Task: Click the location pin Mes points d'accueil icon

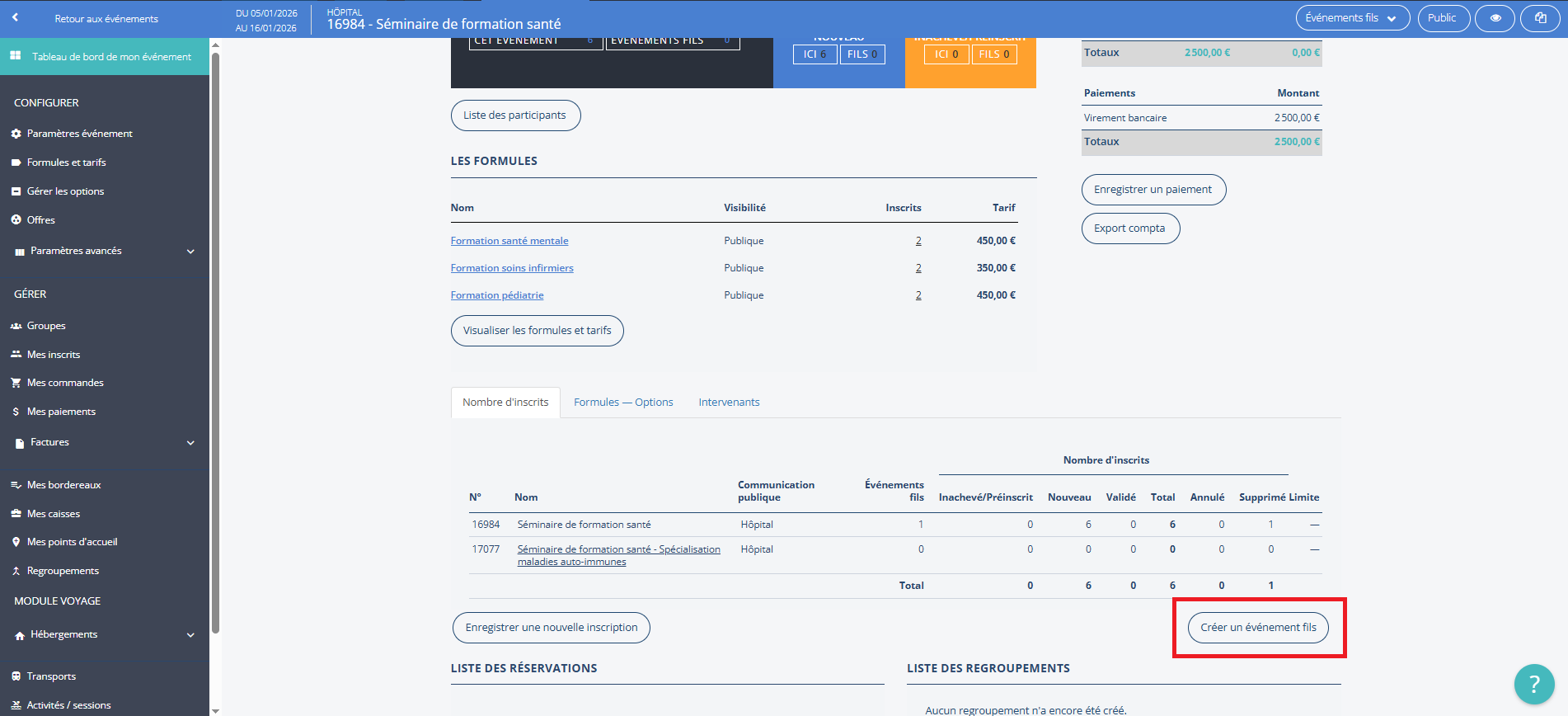Action: tap(16, 542)
